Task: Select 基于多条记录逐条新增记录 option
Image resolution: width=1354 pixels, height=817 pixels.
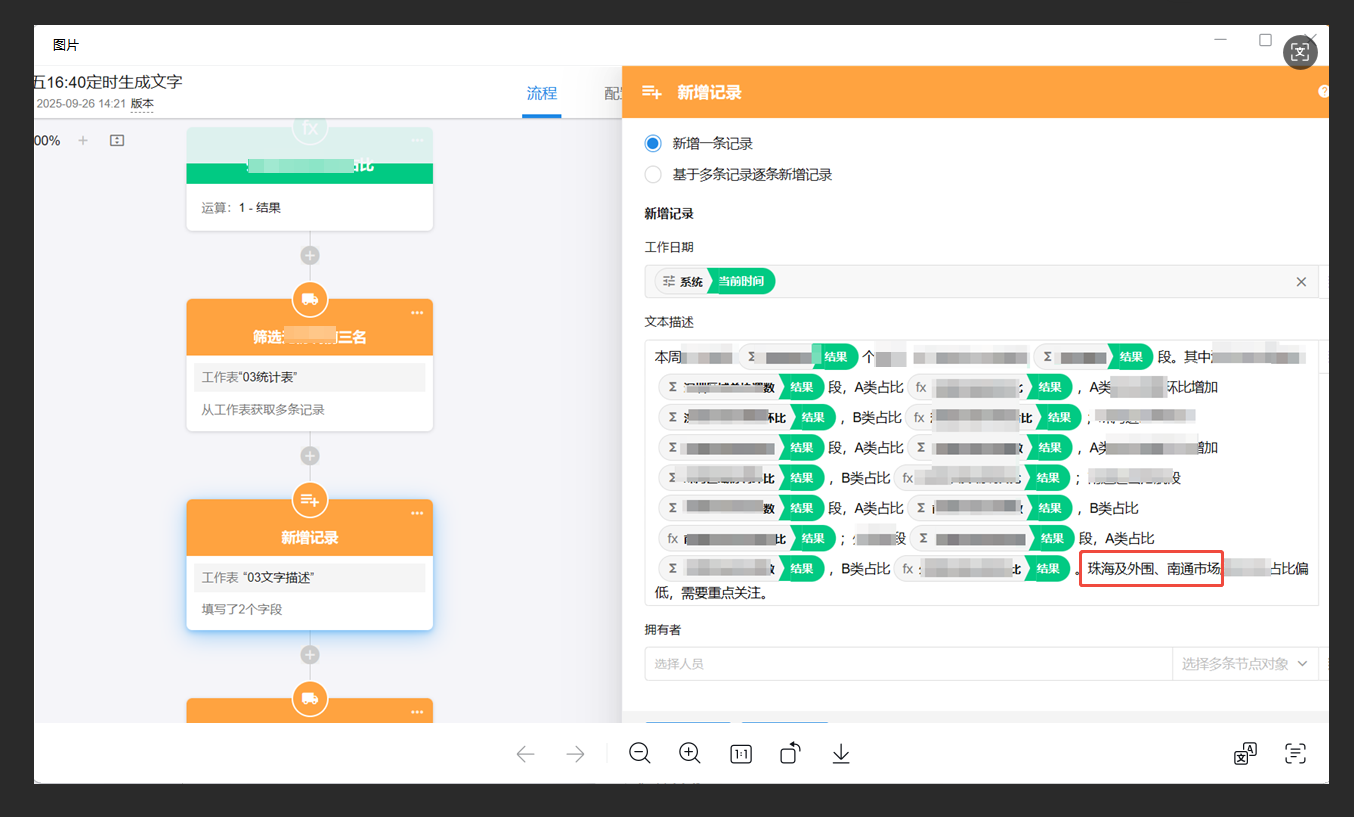Action: 653,173
